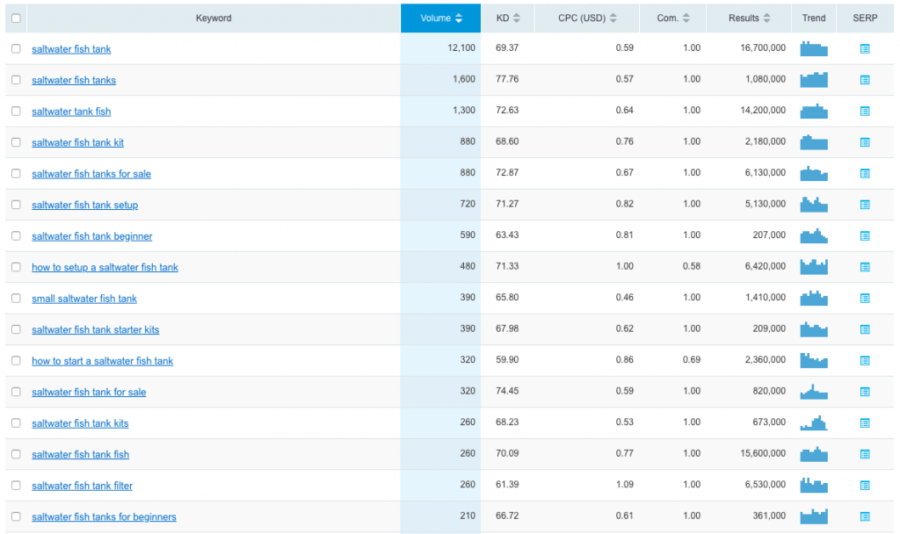900x534 pixels.
Task: Open keyword link saltwater fish tank kit
Action: (x=77, y=142)
